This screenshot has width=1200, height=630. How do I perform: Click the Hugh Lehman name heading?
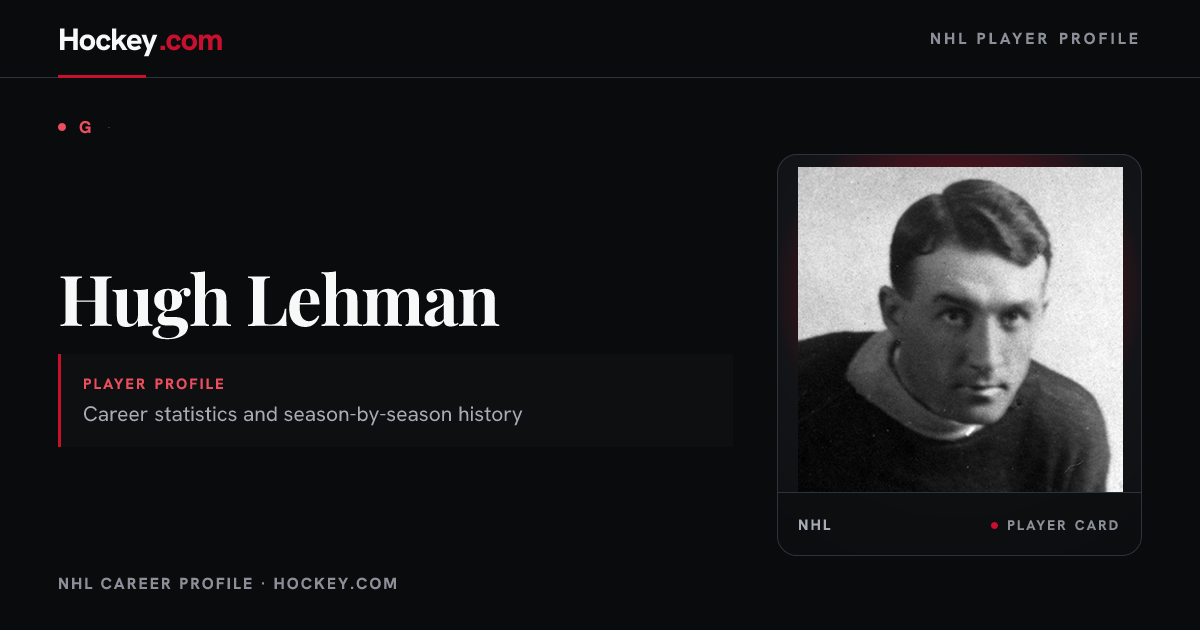[x=279, y=301]
